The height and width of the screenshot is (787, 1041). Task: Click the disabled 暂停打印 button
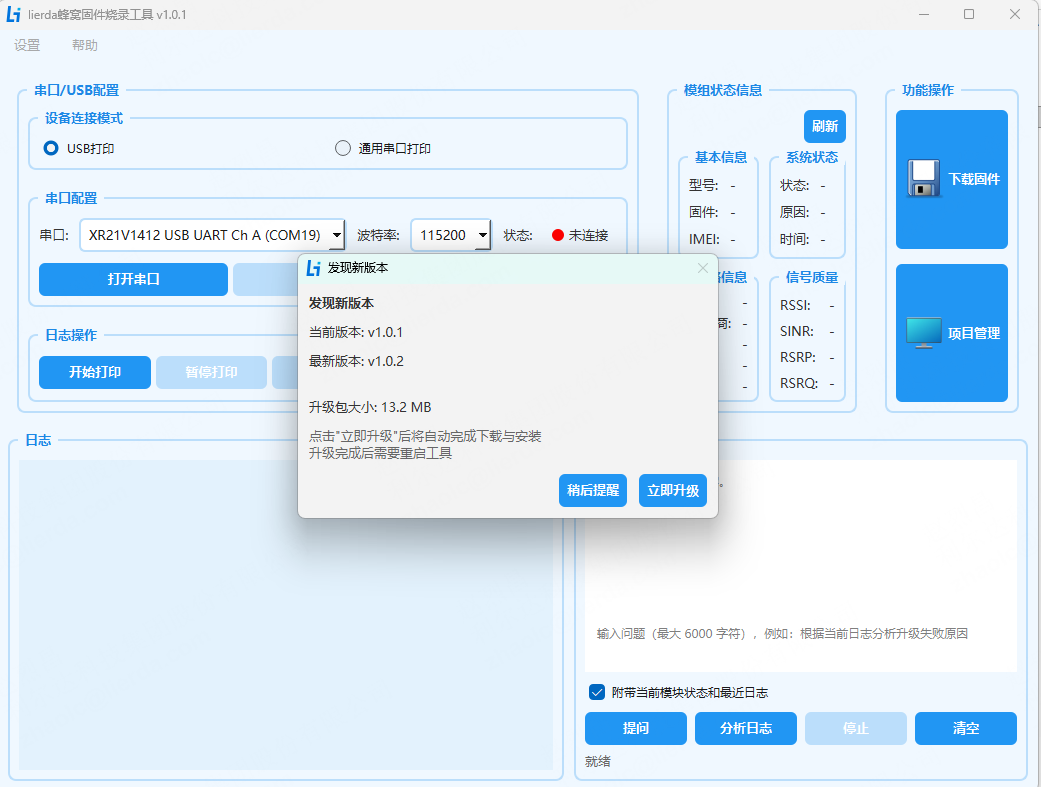pos(211,373)
